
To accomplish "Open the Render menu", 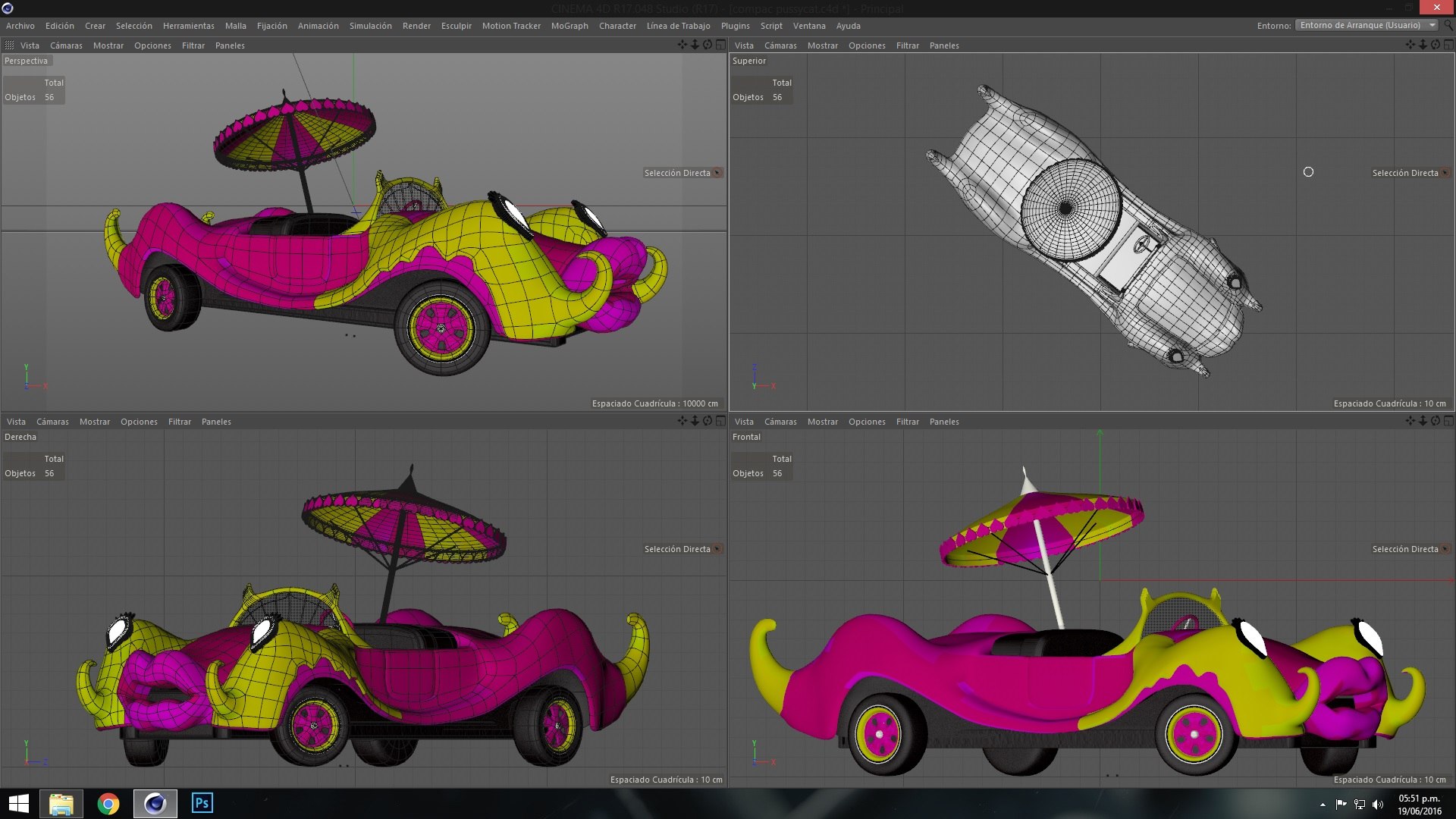I will 416,26.
